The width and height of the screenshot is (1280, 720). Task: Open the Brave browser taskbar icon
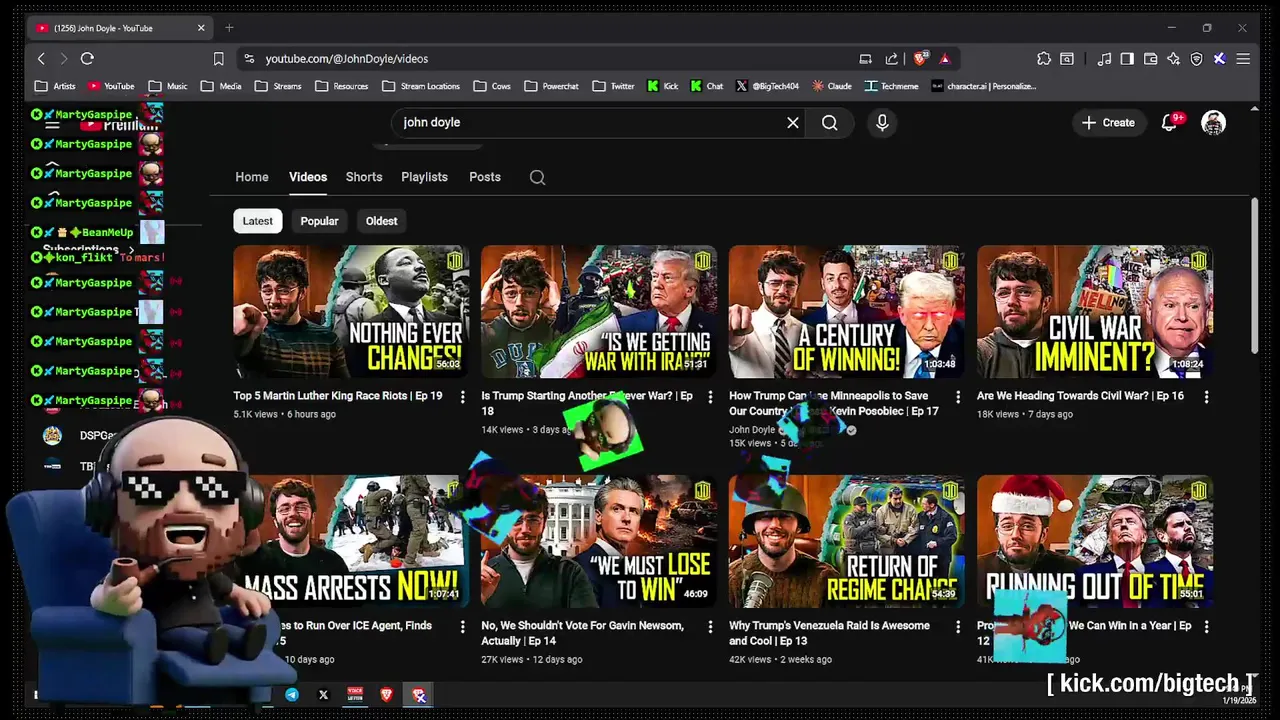click(387, 694)
